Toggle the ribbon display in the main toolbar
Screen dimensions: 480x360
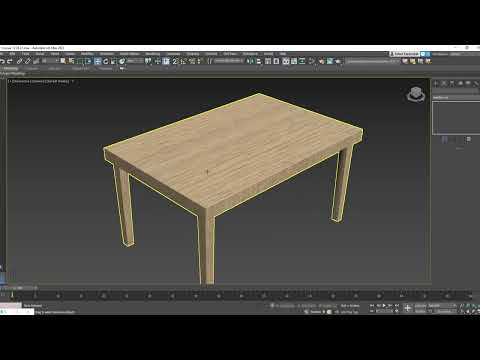286,61
